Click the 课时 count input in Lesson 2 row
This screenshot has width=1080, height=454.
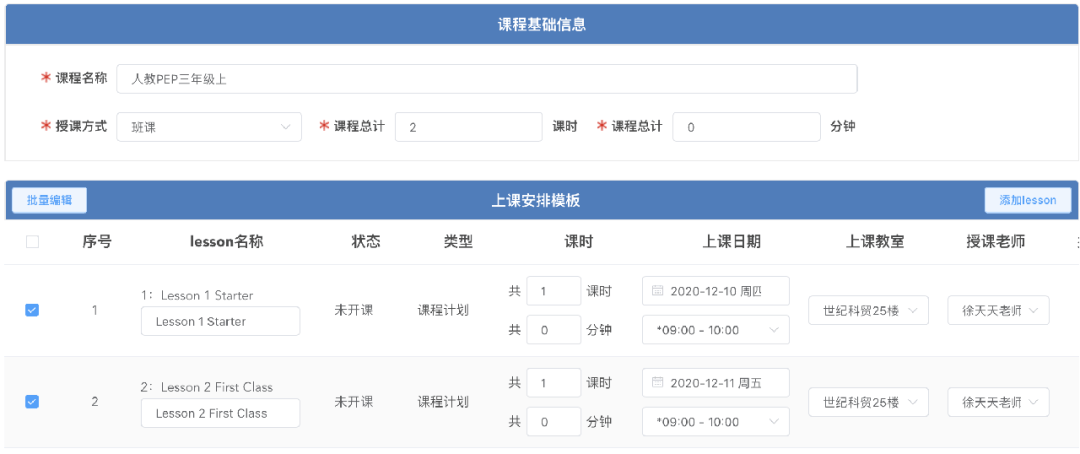554,382
